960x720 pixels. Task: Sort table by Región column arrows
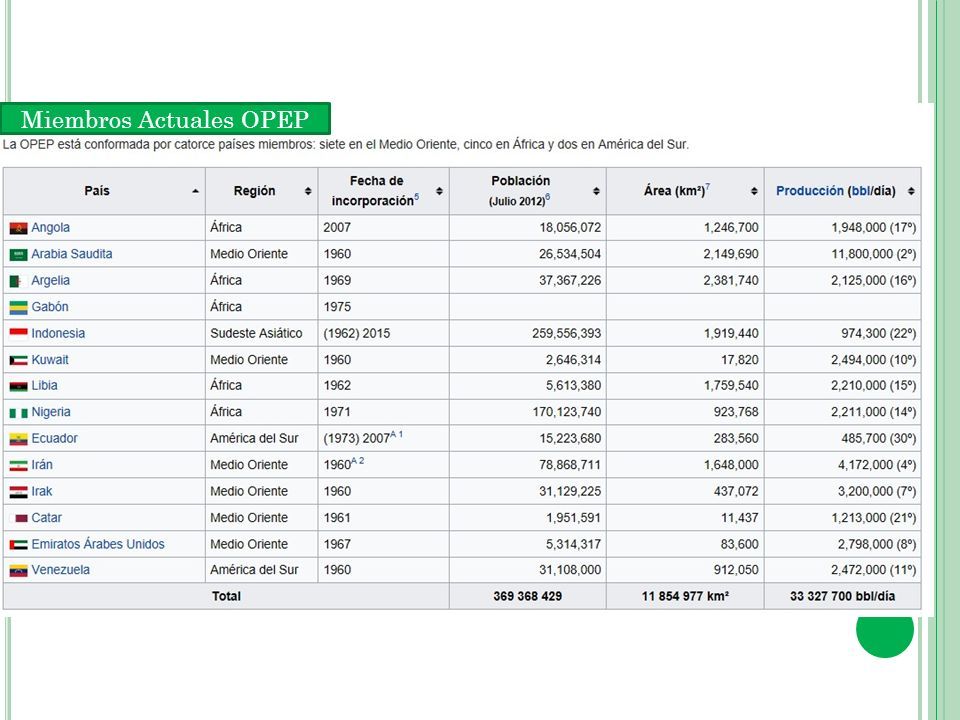point(308,191)
